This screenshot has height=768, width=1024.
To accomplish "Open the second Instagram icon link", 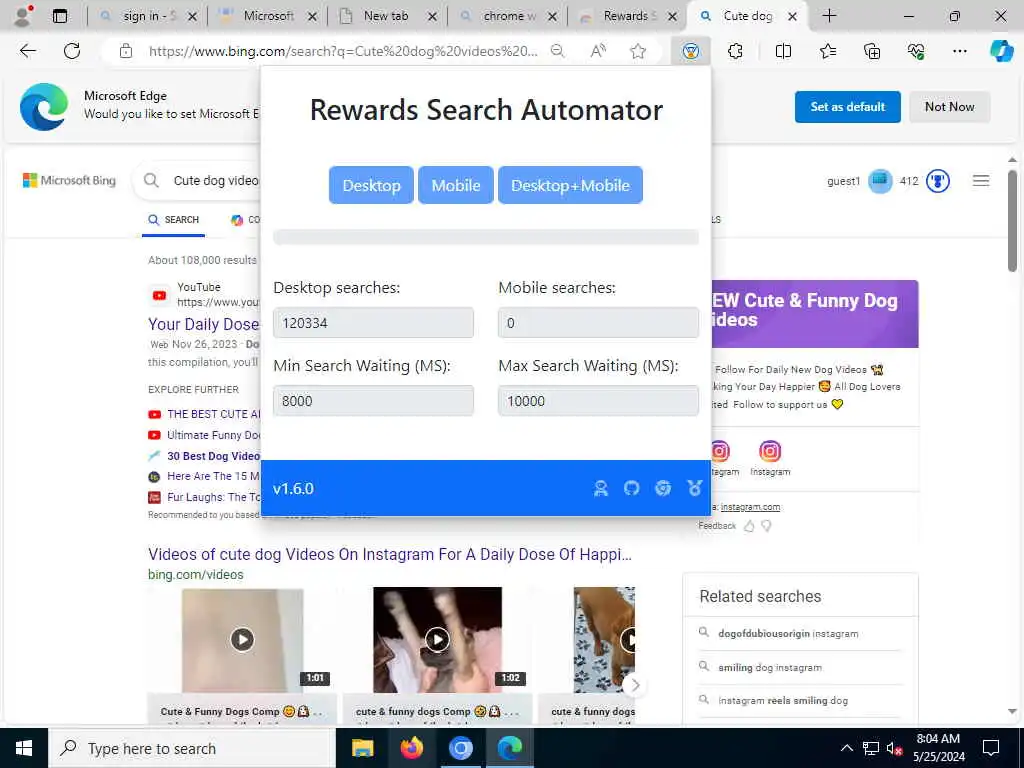I will tap(770, 457).
